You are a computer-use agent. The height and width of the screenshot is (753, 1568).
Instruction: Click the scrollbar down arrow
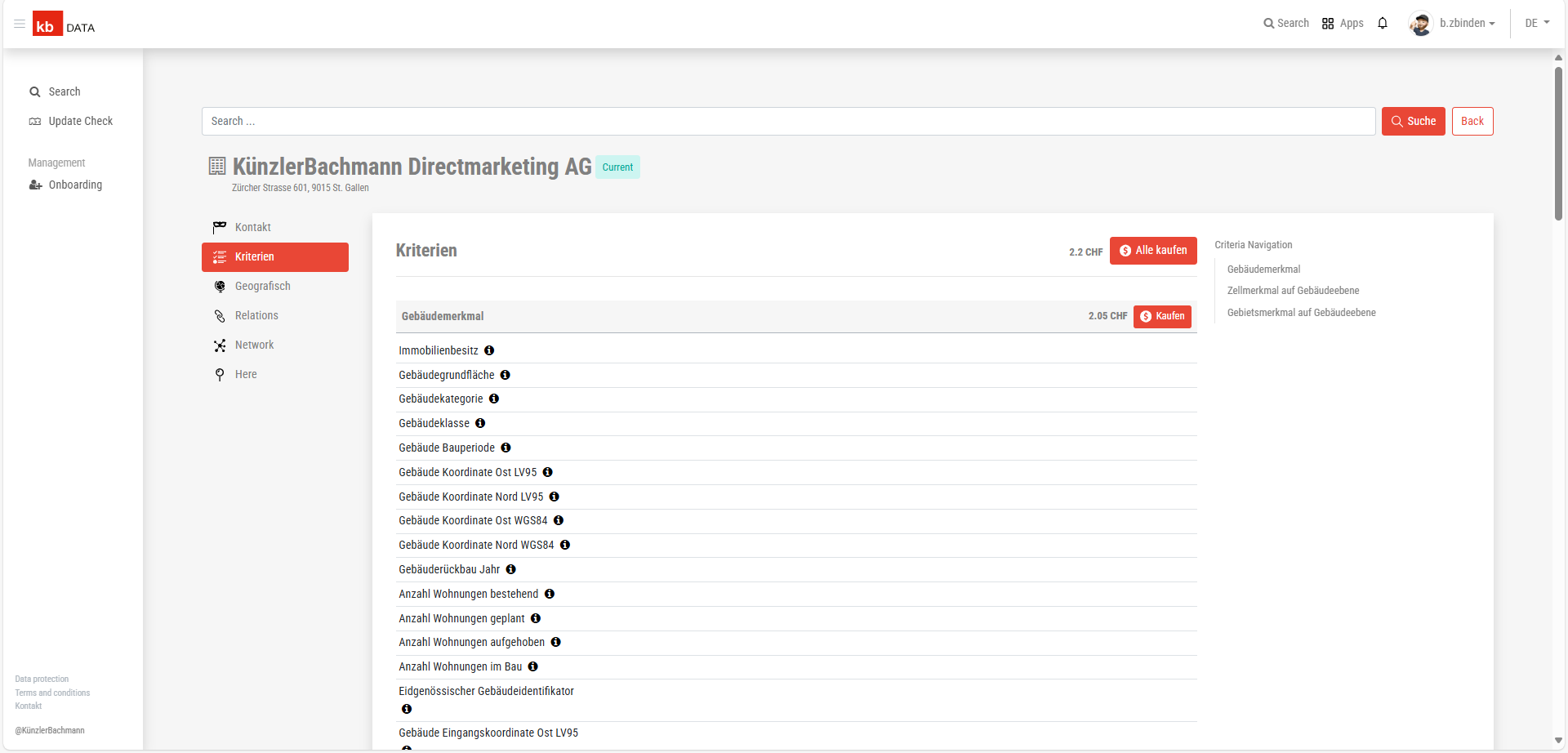pos(1558,741)
